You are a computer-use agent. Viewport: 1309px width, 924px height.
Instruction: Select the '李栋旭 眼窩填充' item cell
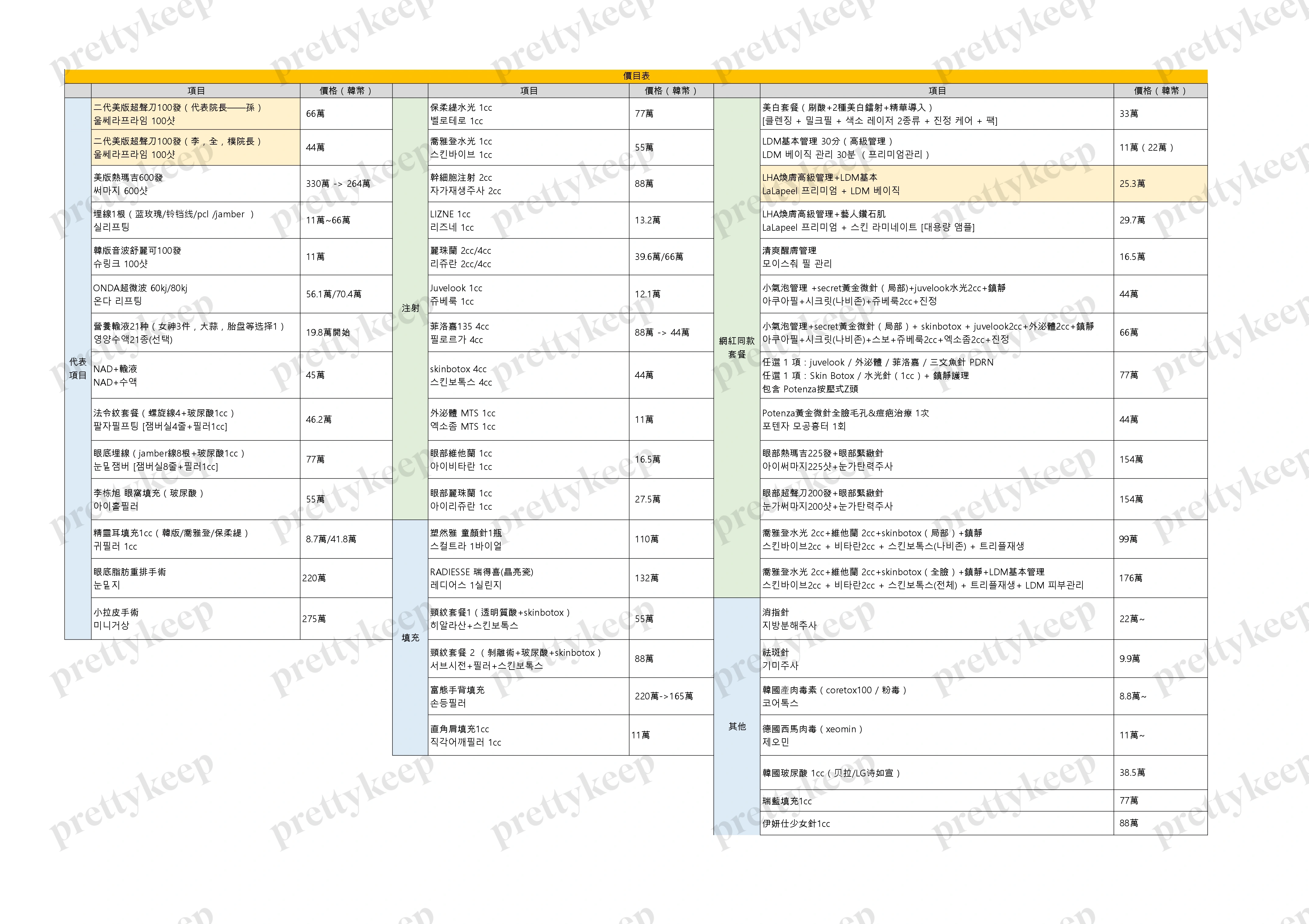195,499
